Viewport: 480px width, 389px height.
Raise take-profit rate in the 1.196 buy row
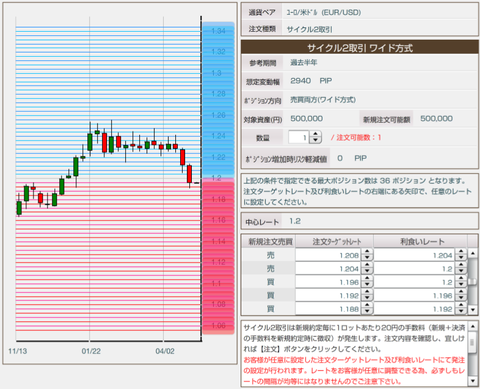pyautogui.click(x=461, y=279)
